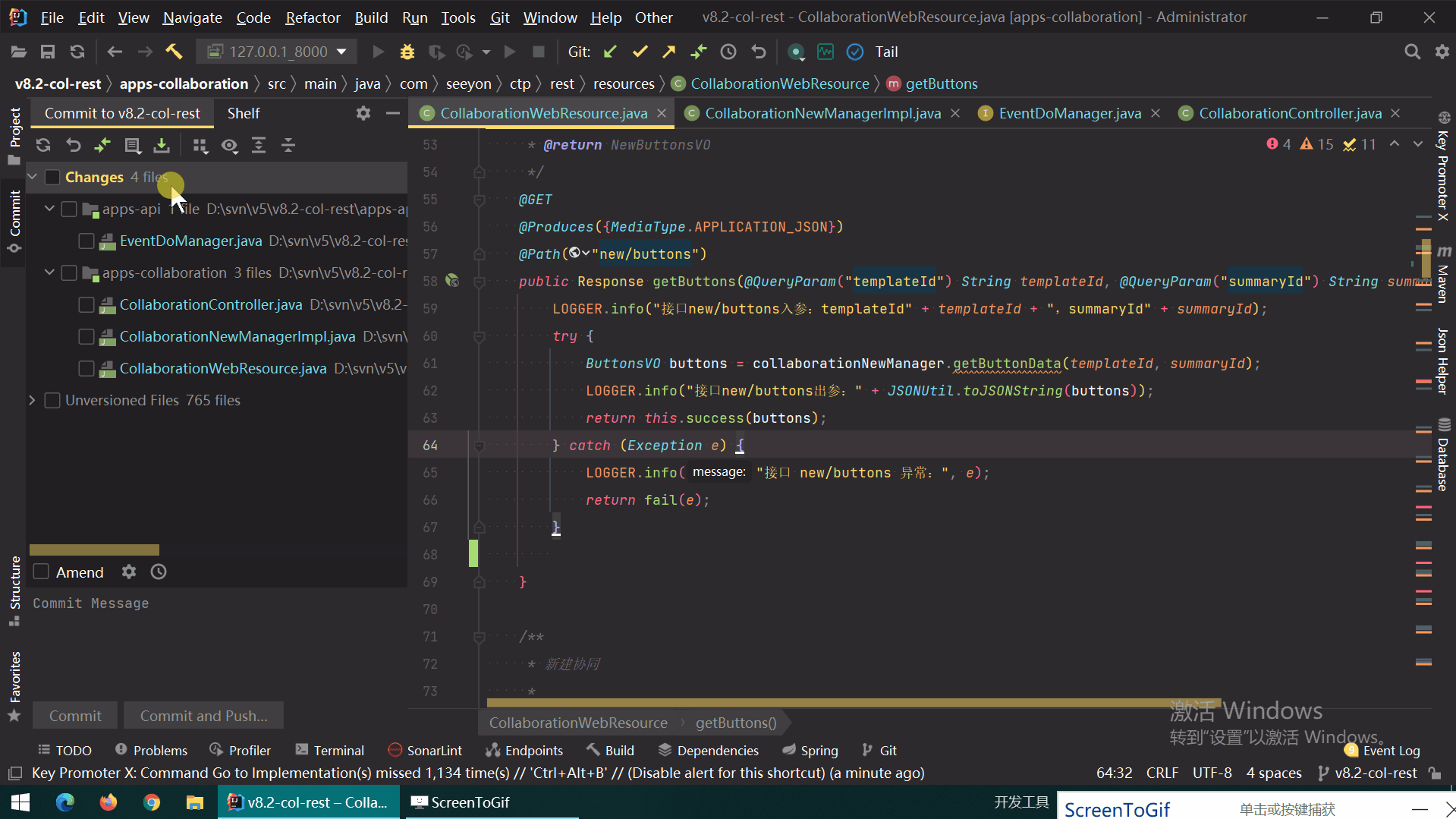Screen dimensions: 1456x819
Task: Click the Refresh changes icon in Commit panel
Action: pos(43,145)
